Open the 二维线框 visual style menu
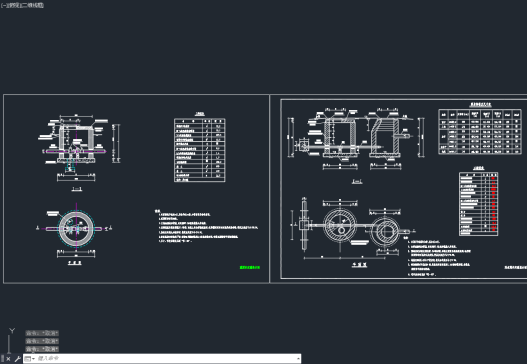The image size is (527, 364). coord(33,5)
